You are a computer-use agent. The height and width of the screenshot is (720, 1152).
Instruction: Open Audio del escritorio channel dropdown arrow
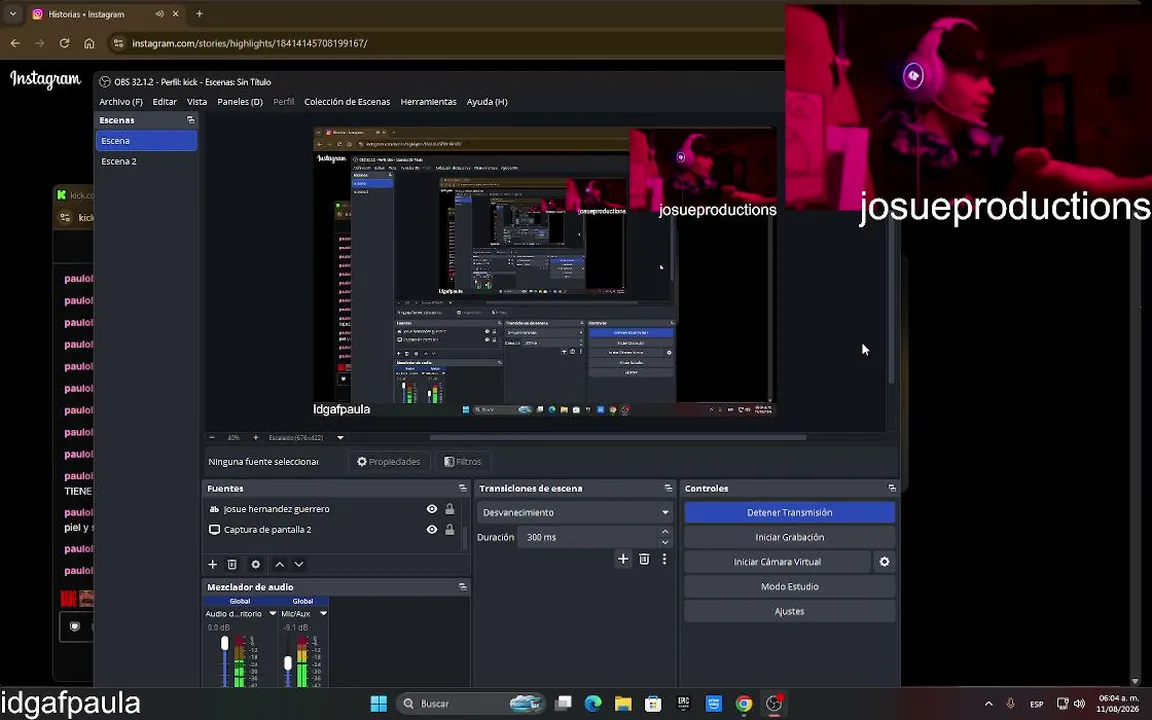(273, 613)
